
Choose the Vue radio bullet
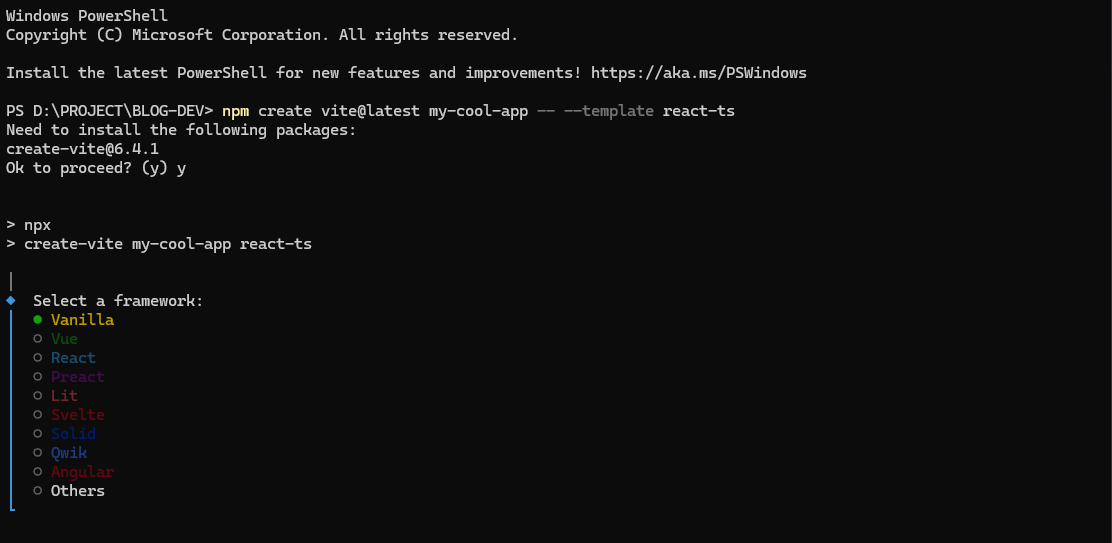click(37, 339)
